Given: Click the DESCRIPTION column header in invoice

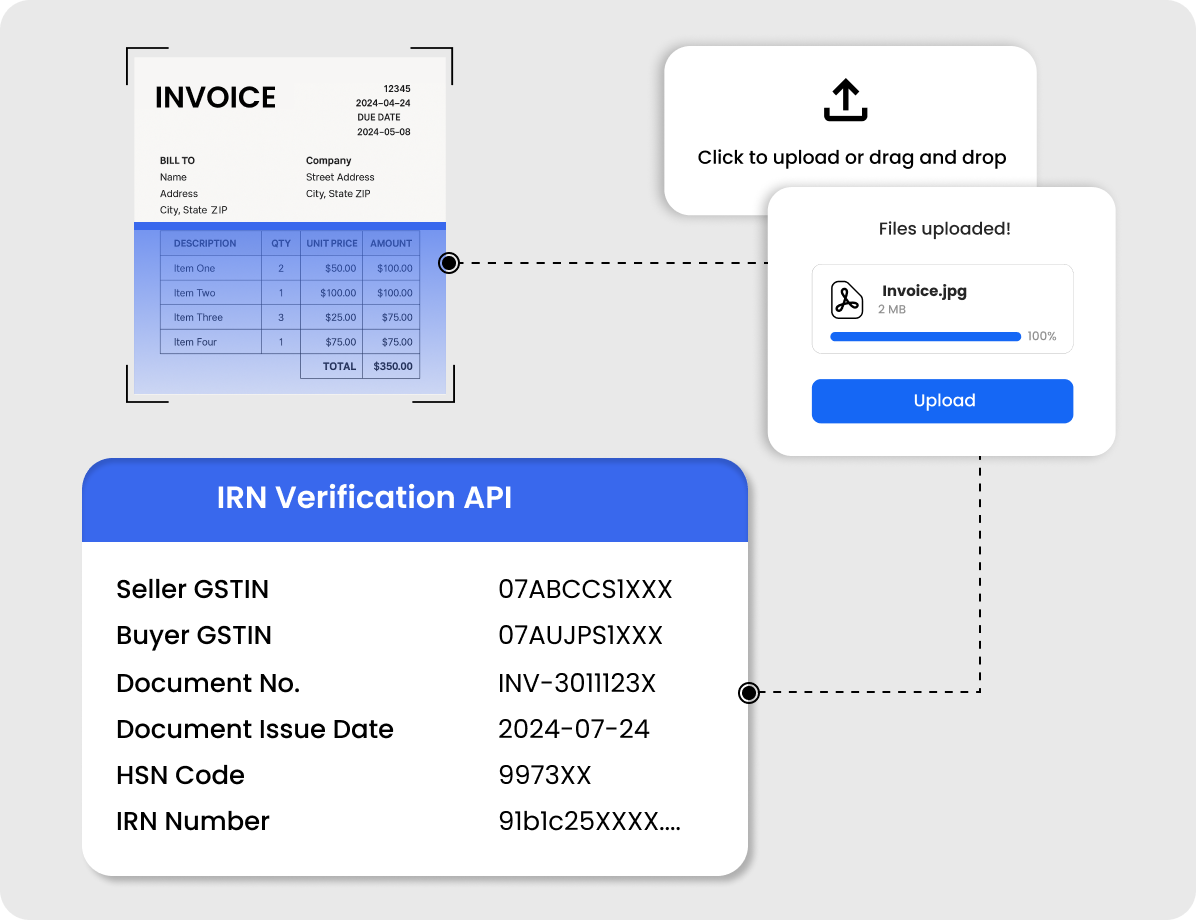Looking at the screenshot, I should pos(205,243).
